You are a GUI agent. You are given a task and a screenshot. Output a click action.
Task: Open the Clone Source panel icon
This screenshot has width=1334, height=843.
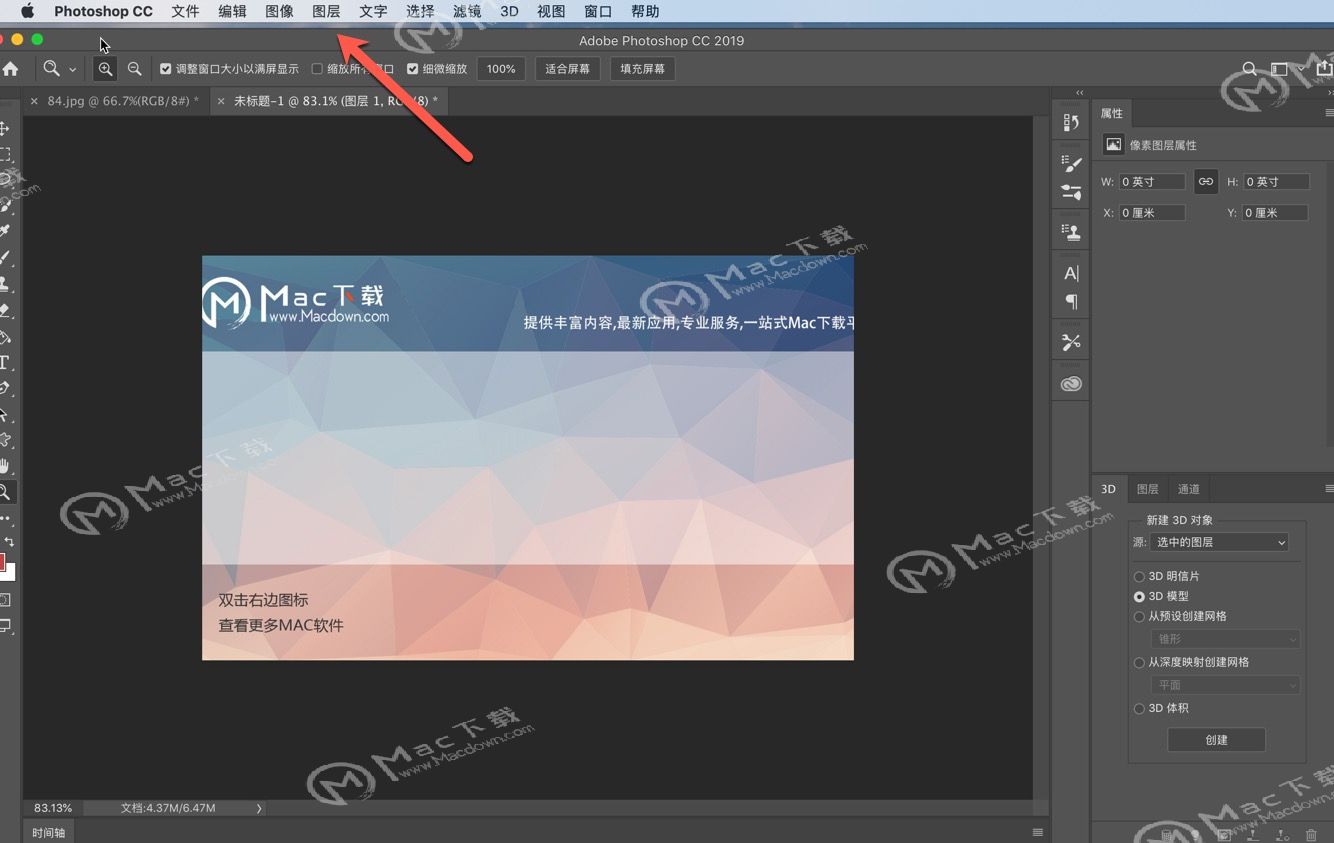coord(1071,232)
